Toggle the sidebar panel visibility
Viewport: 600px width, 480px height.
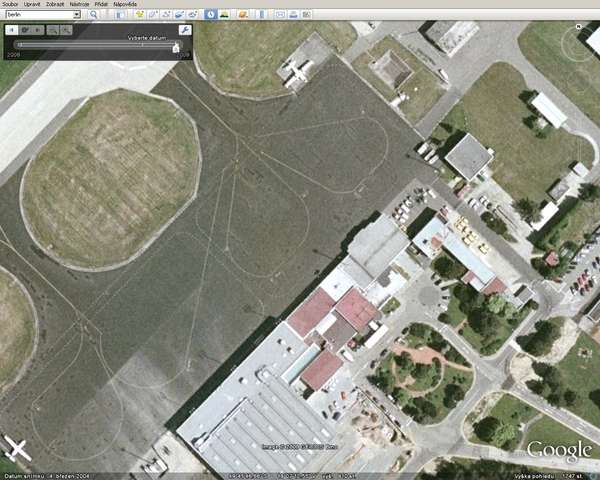119,15
